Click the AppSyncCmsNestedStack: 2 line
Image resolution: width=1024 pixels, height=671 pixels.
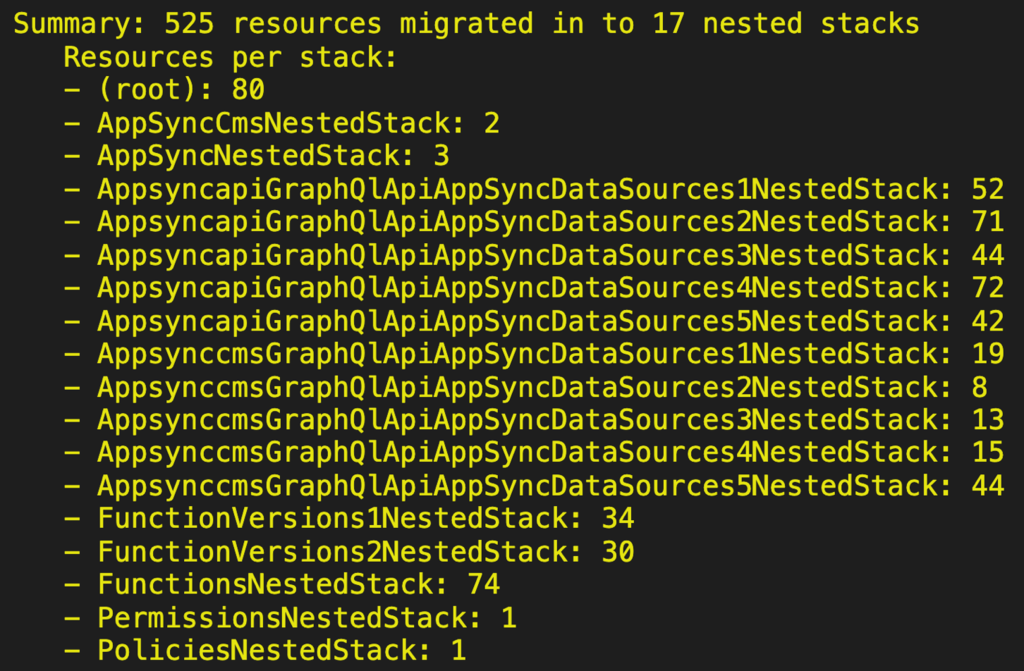(x=281, y=123)
